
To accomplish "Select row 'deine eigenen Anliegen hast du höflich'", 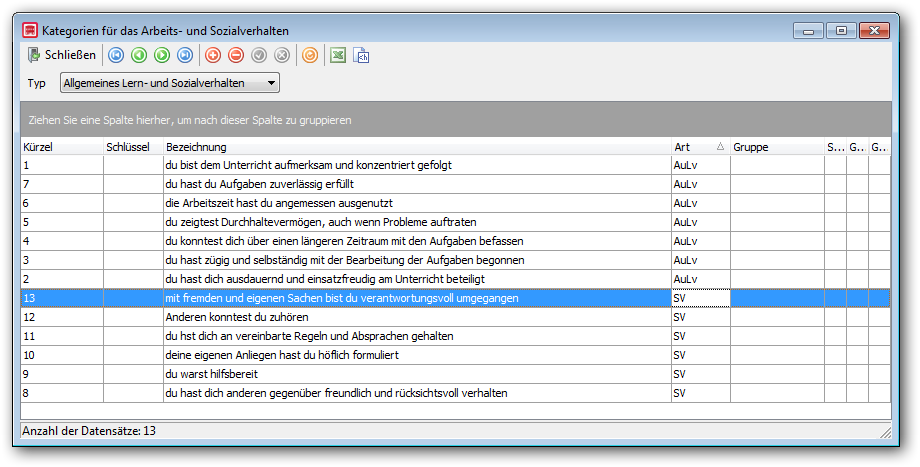I will [455, 355].
